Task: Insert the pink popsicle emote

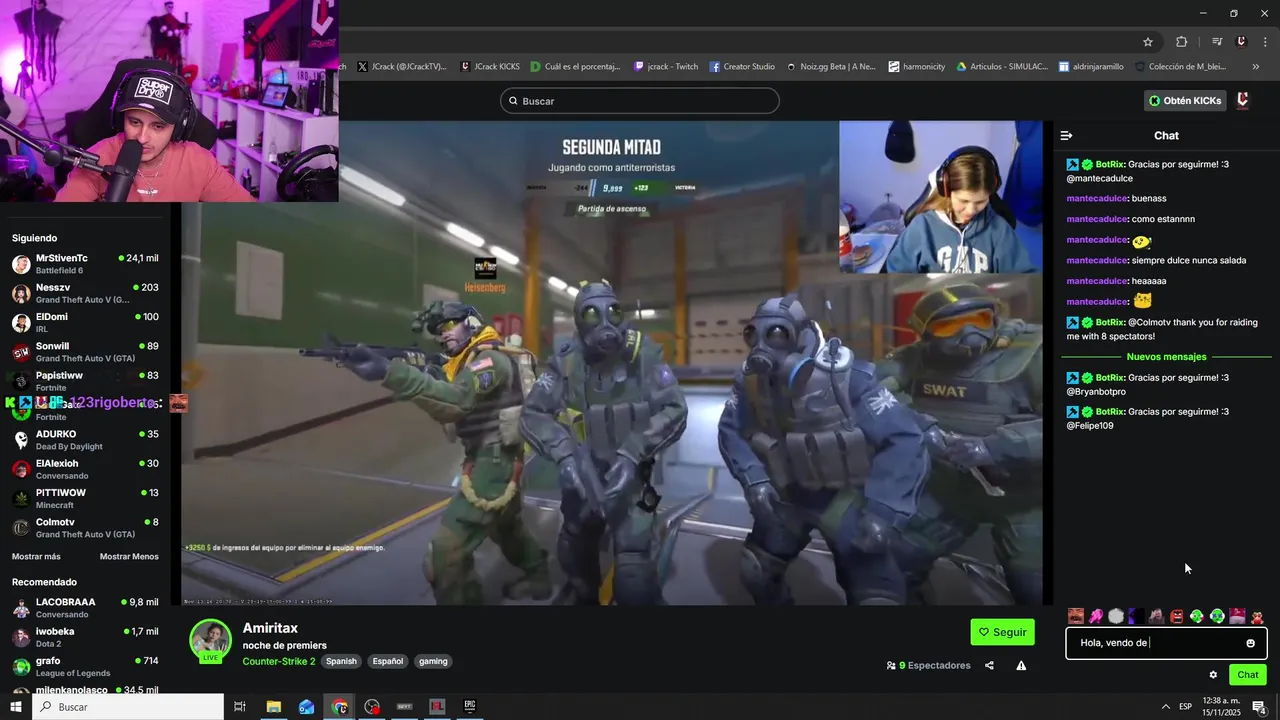Action: click(x=1096, y=616)
